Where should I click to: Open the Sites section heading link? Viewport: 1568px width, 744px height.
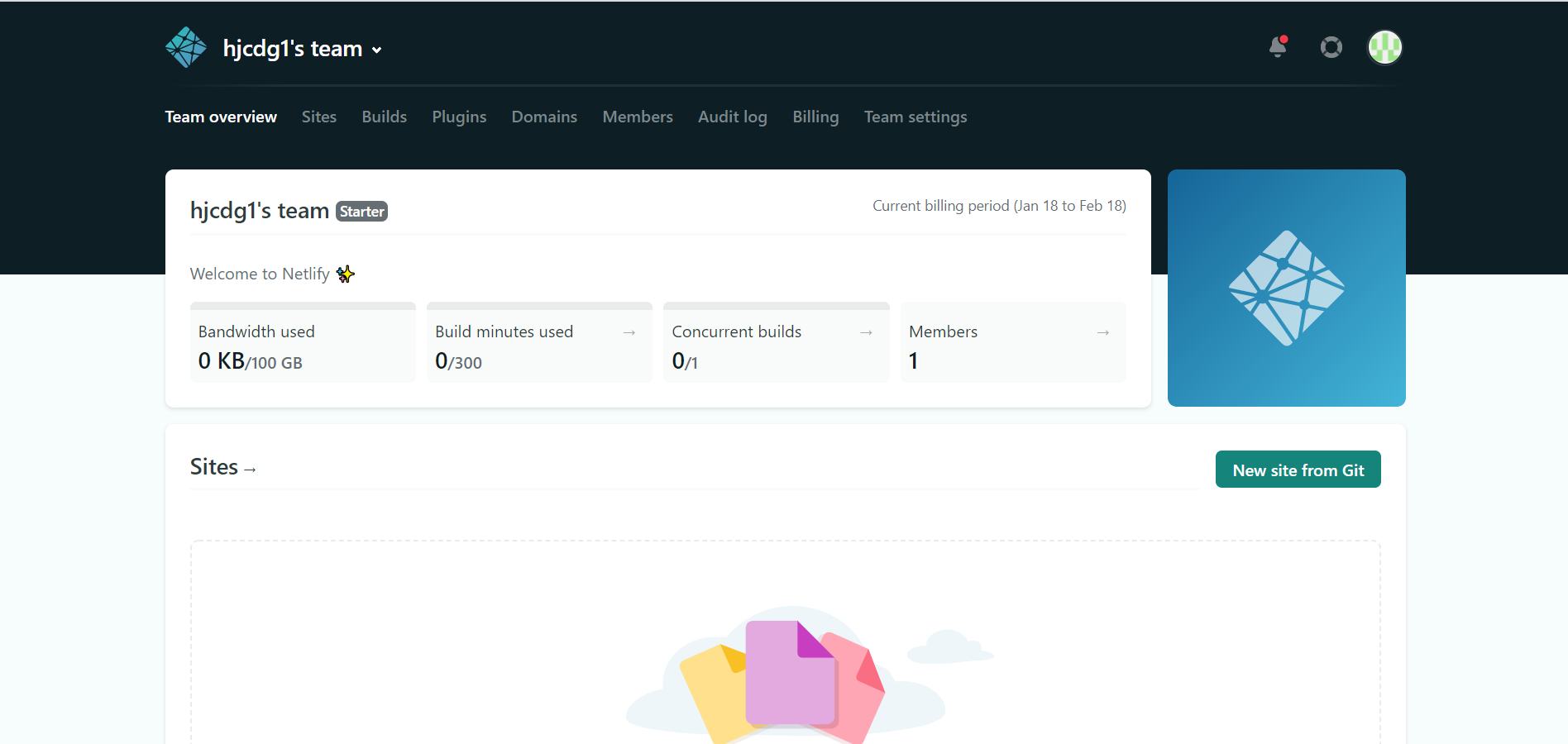pos(223,467)
